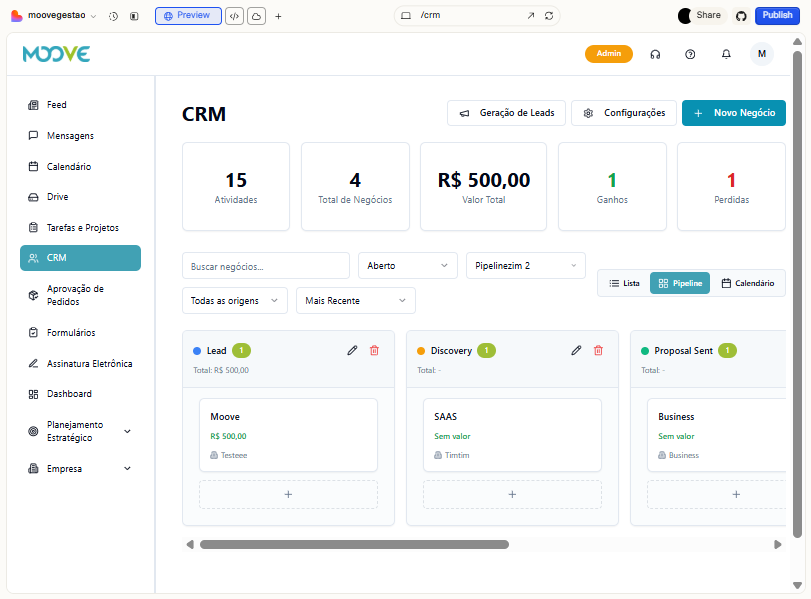Screen dimensions: 811x599
Task: Switch to the Lista view tab
Action: tap(624, 283)
